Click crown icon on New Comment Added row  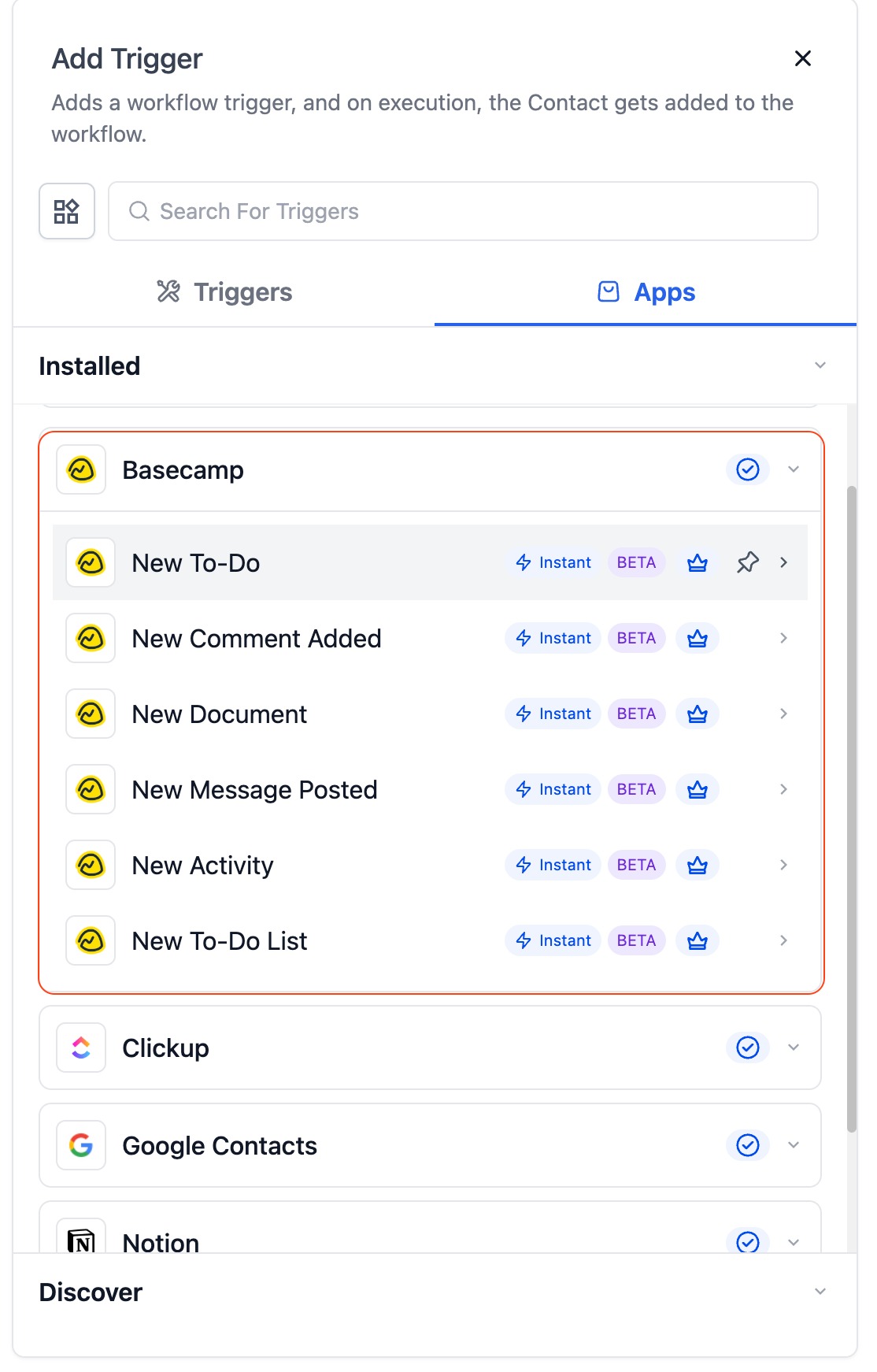point(698,638)
